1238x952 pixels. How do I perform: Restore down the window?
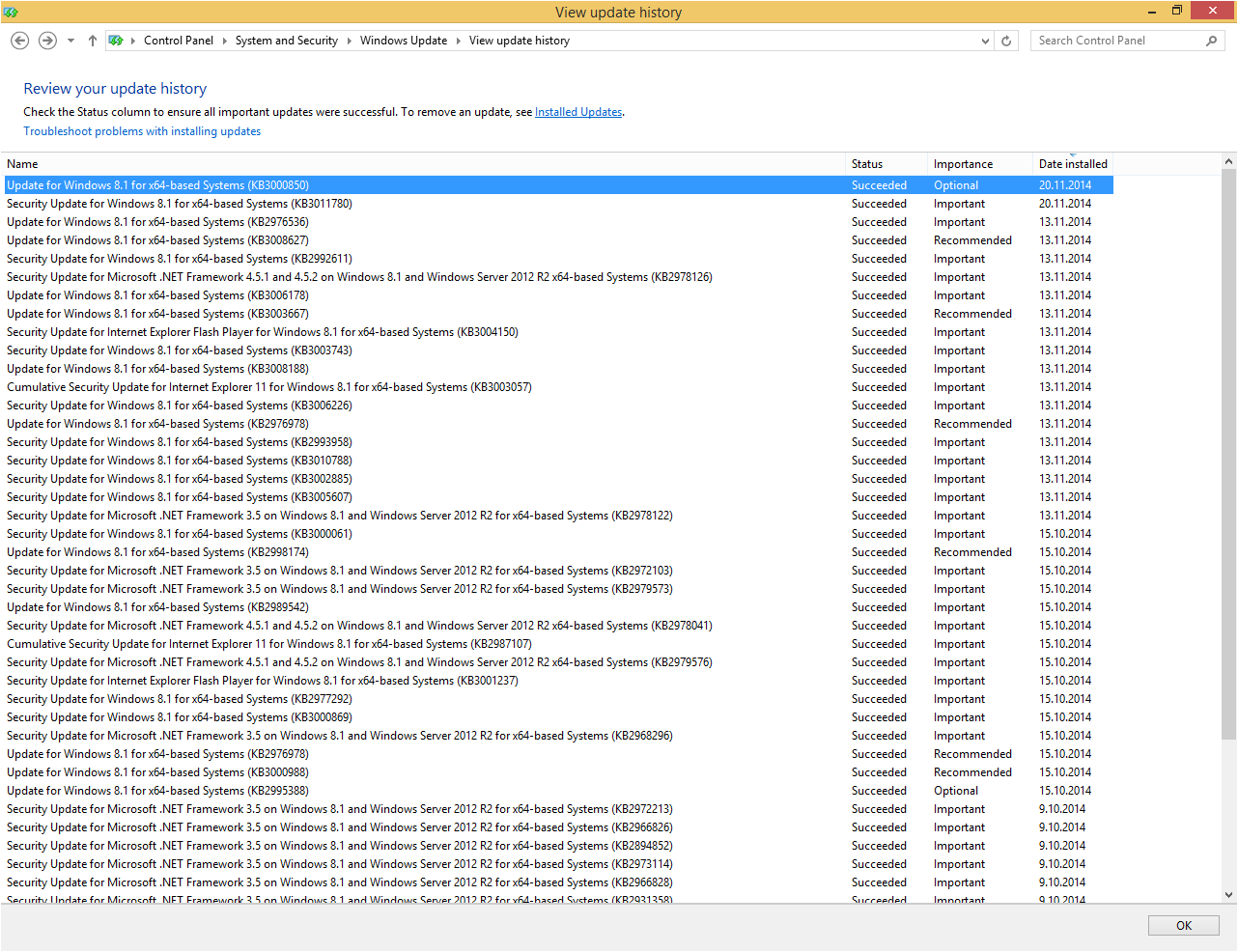point(1177,12)
